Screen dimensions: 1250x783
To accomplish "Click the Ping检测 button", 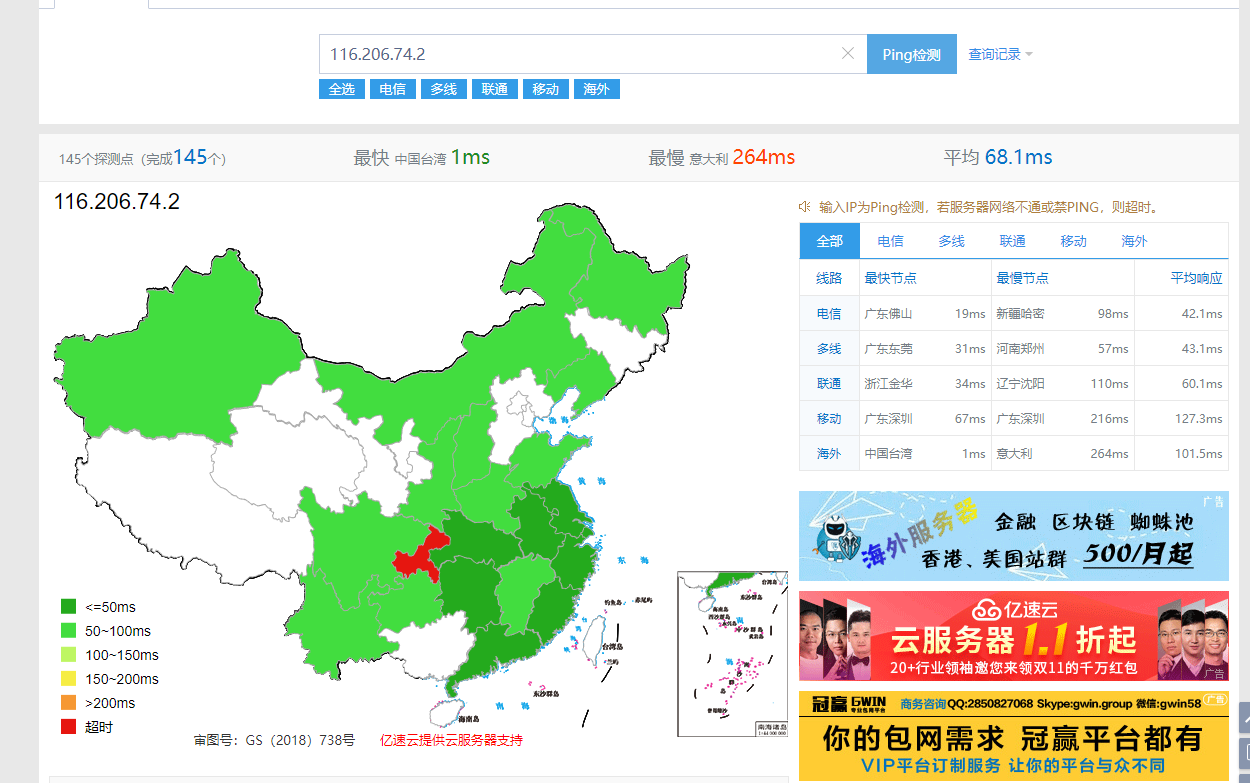I will (x=912, y=53).
